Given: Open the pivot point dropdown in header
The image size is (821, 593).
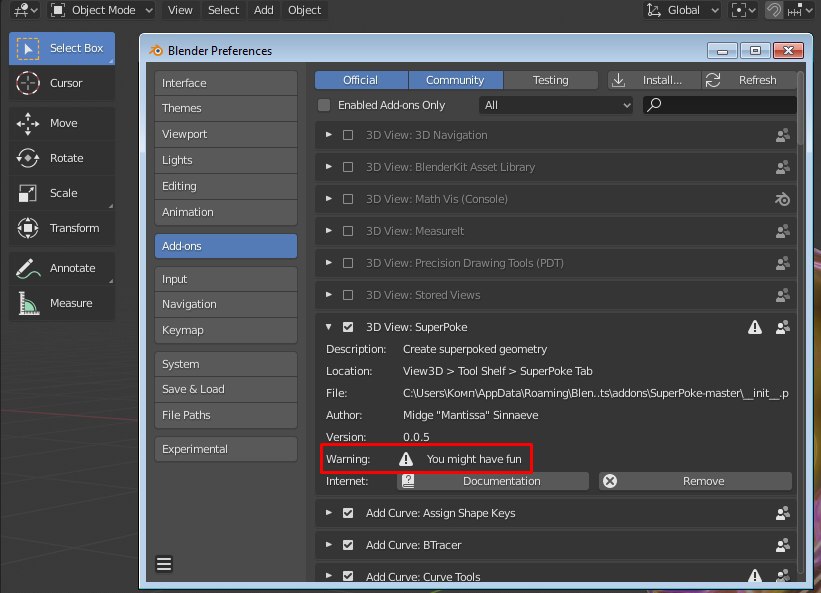Looking at the screenshot, I should [744, 10].
